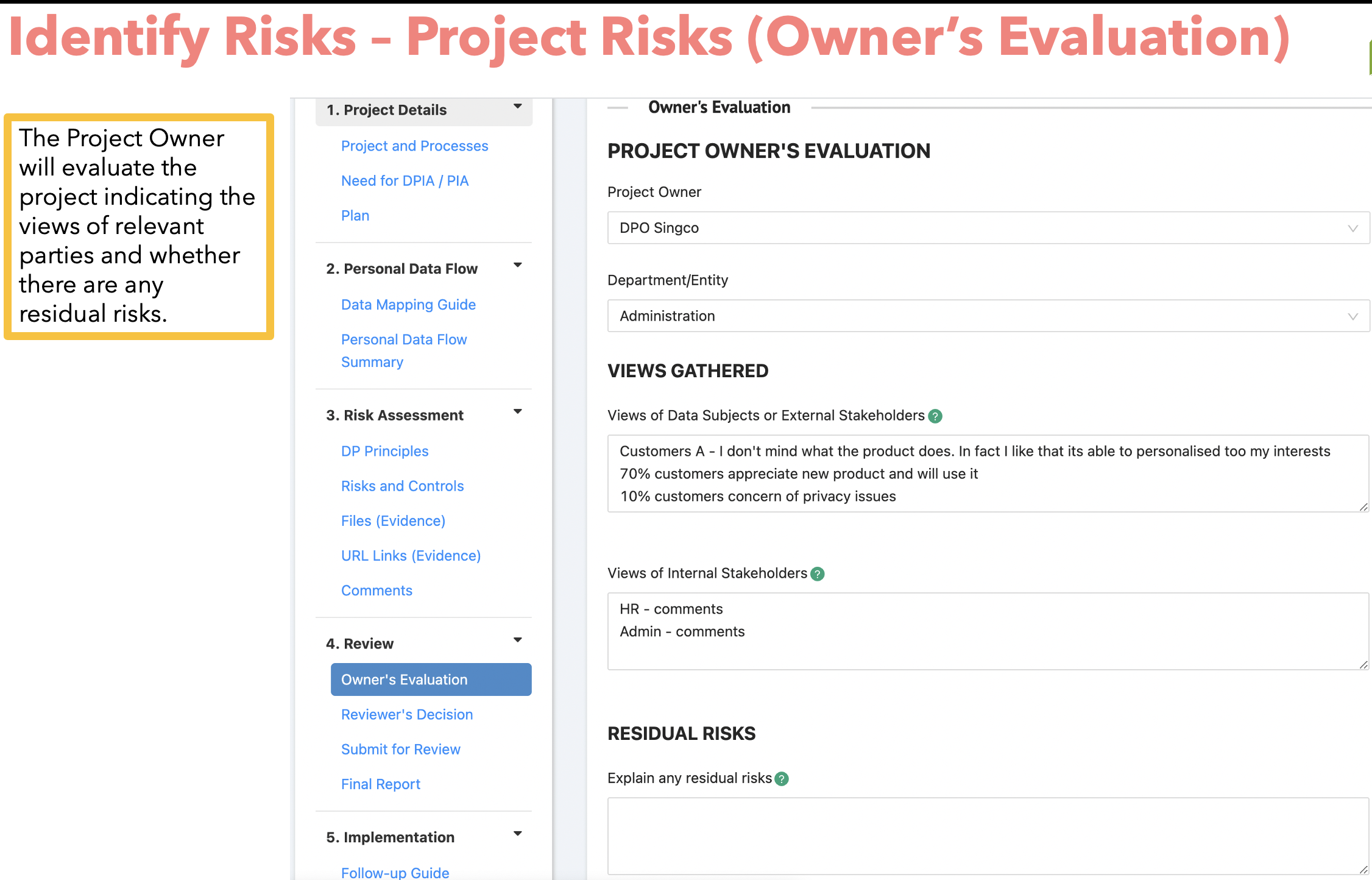
Task: Collapse the 2. Personal Data Flow section
Action: tap(518, 266)
